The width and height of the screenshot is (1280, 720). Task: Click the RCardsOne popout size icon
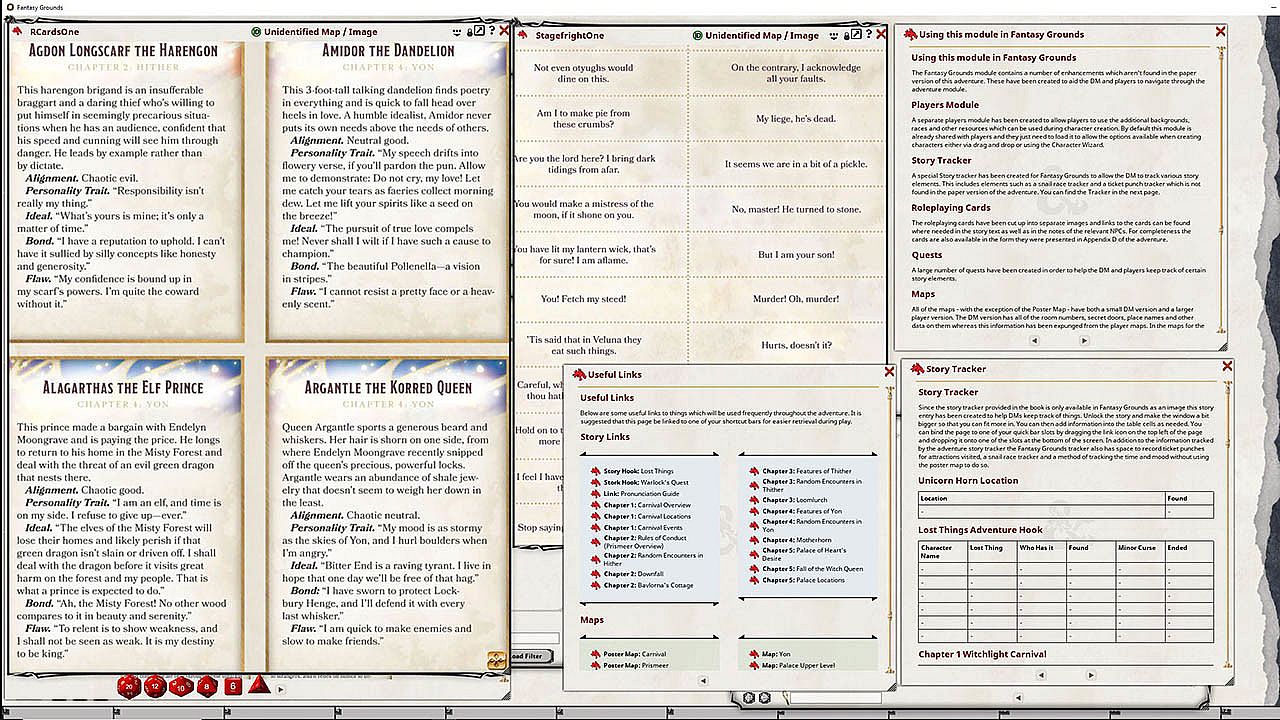coord(480,31)
